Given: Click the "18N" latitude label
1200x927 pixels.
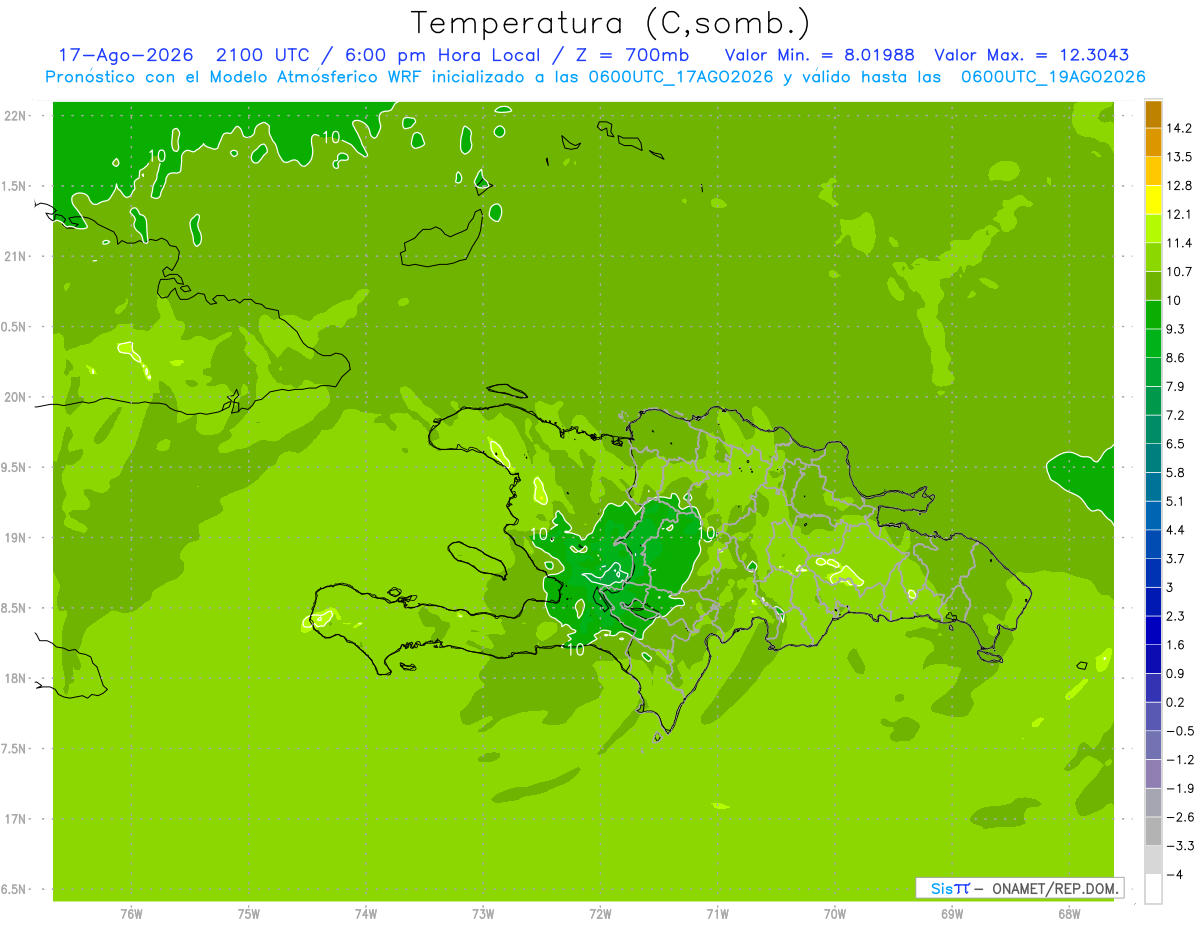Looking at the screenshot, I should [x=17, y=679].
